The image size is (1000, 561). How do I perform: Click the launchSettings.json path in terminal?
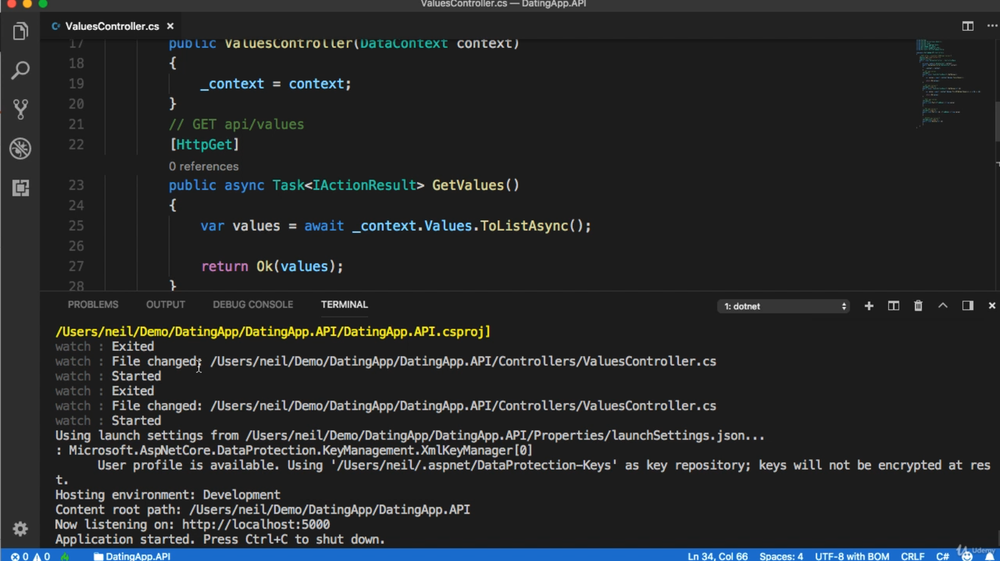505,436
